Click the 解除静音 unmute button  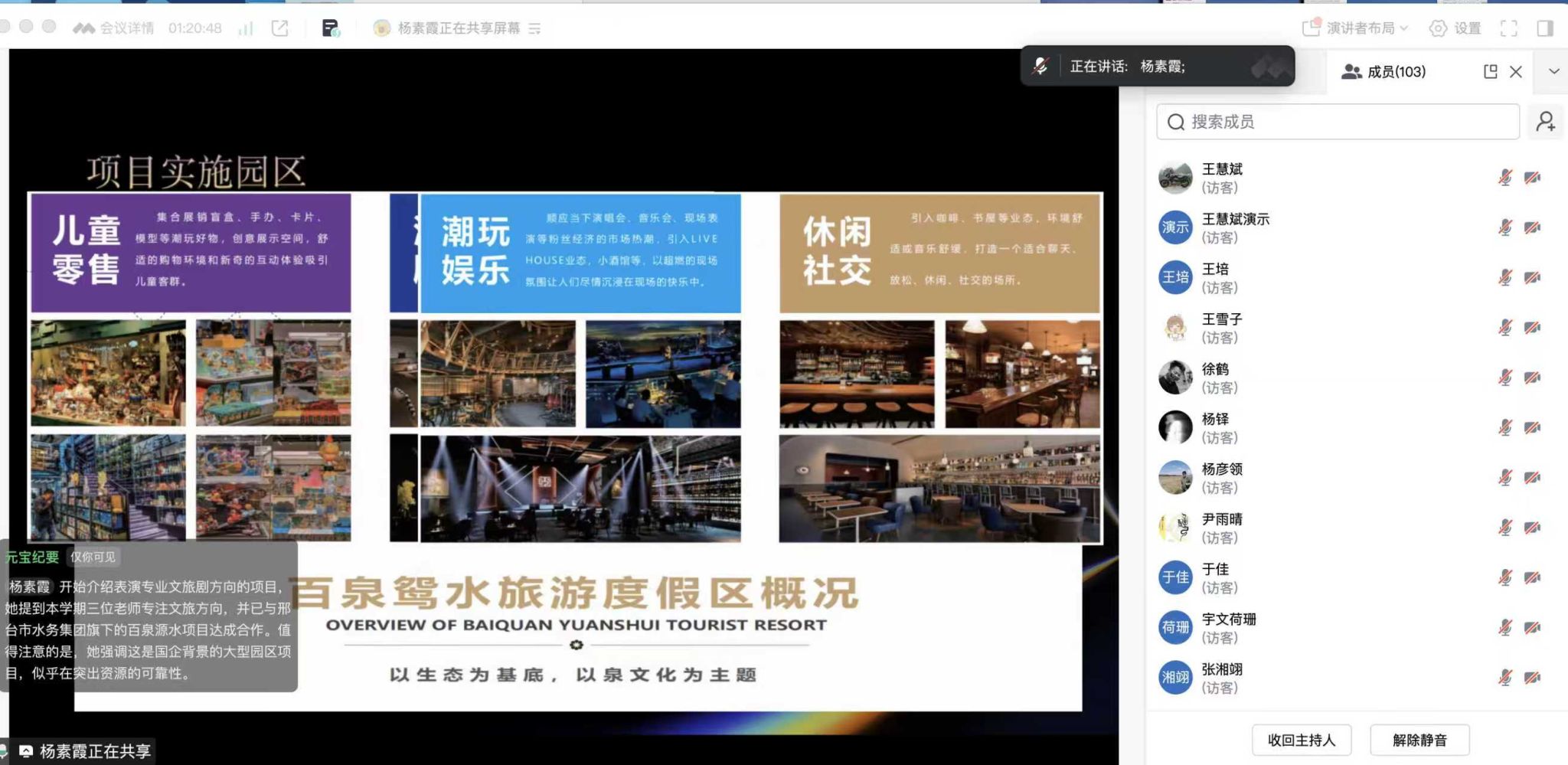[x=1419, y=740]
